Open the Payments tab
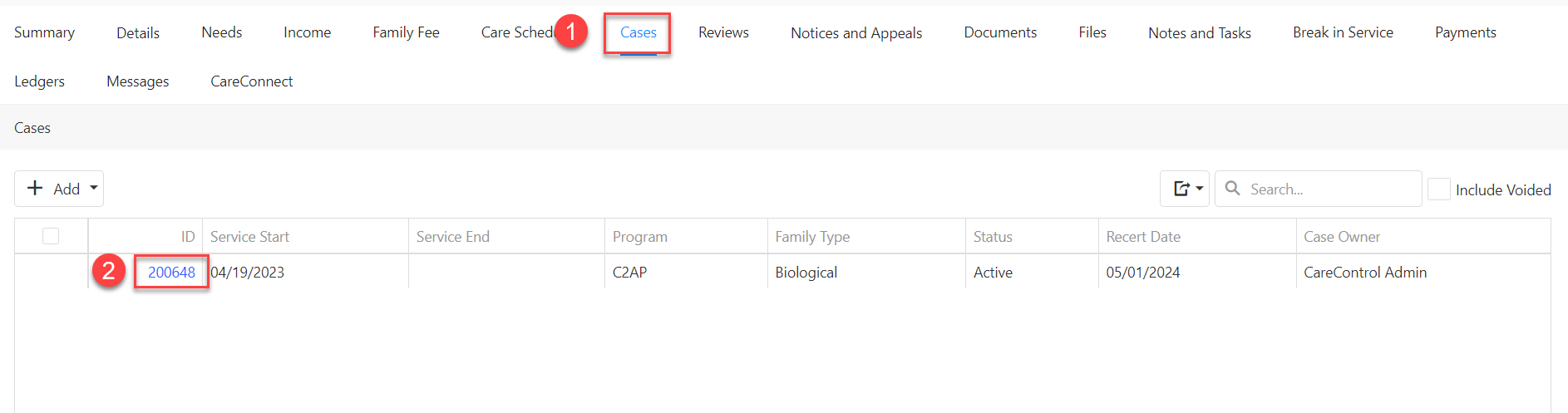Viewport: 1568px width, 413px height. [1465, 32]
